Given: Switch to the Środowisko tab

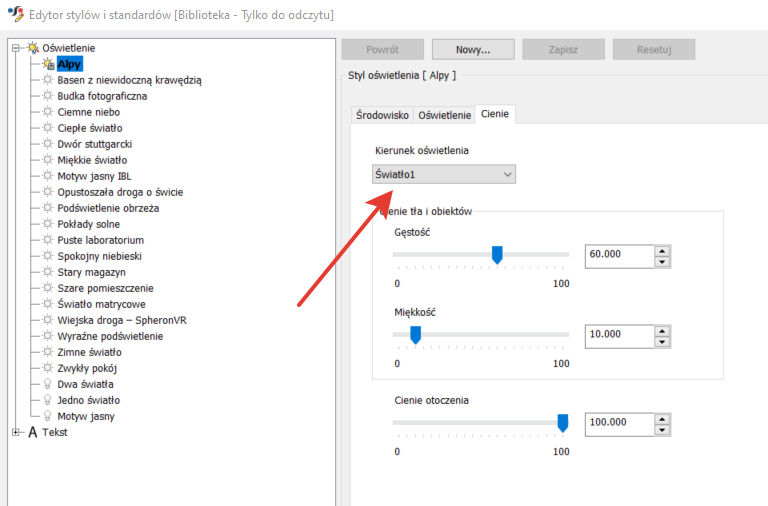Looking at the screenshot, I should (382, 115).
